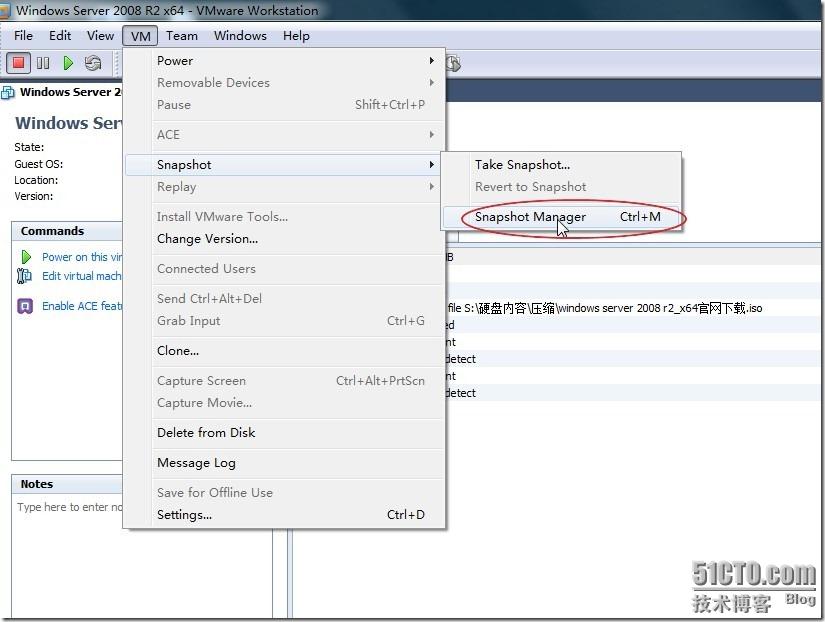Click the Guest OS: label

[38, 164]
